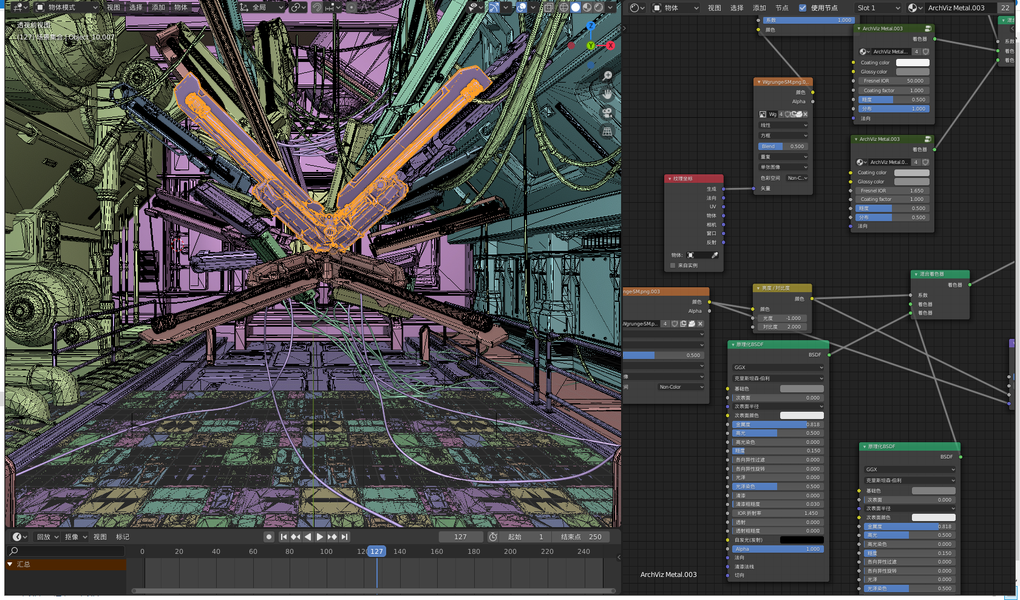The width and height of the screenshot is (1020, 600).
Task: Jump to the start frame
Action: coord(284,537)
